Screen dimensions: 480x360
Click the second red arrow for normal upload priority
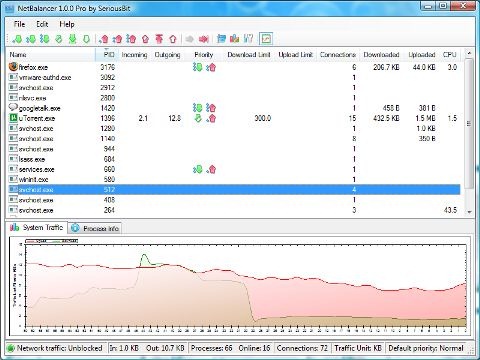117,39
